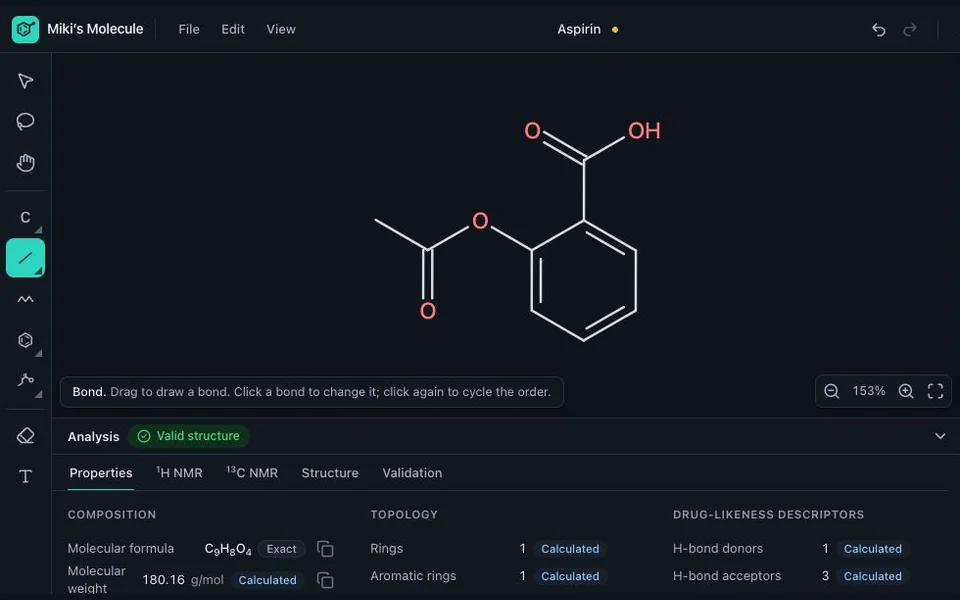
Task: Click the Aspirin document title
Action: (579, 29)
